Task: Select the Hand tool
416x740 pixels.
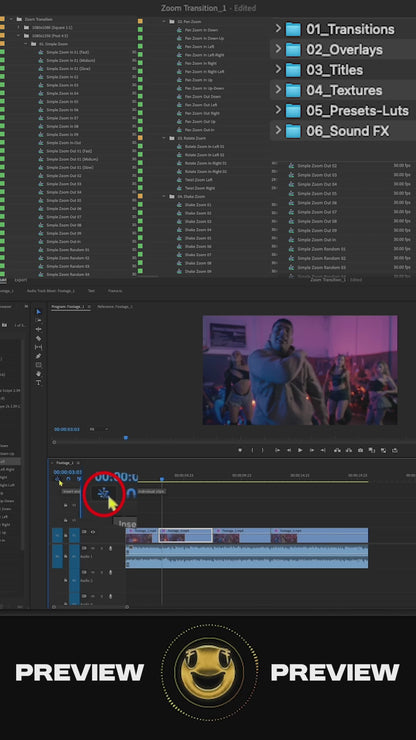Action: click(x=39, y=374)
